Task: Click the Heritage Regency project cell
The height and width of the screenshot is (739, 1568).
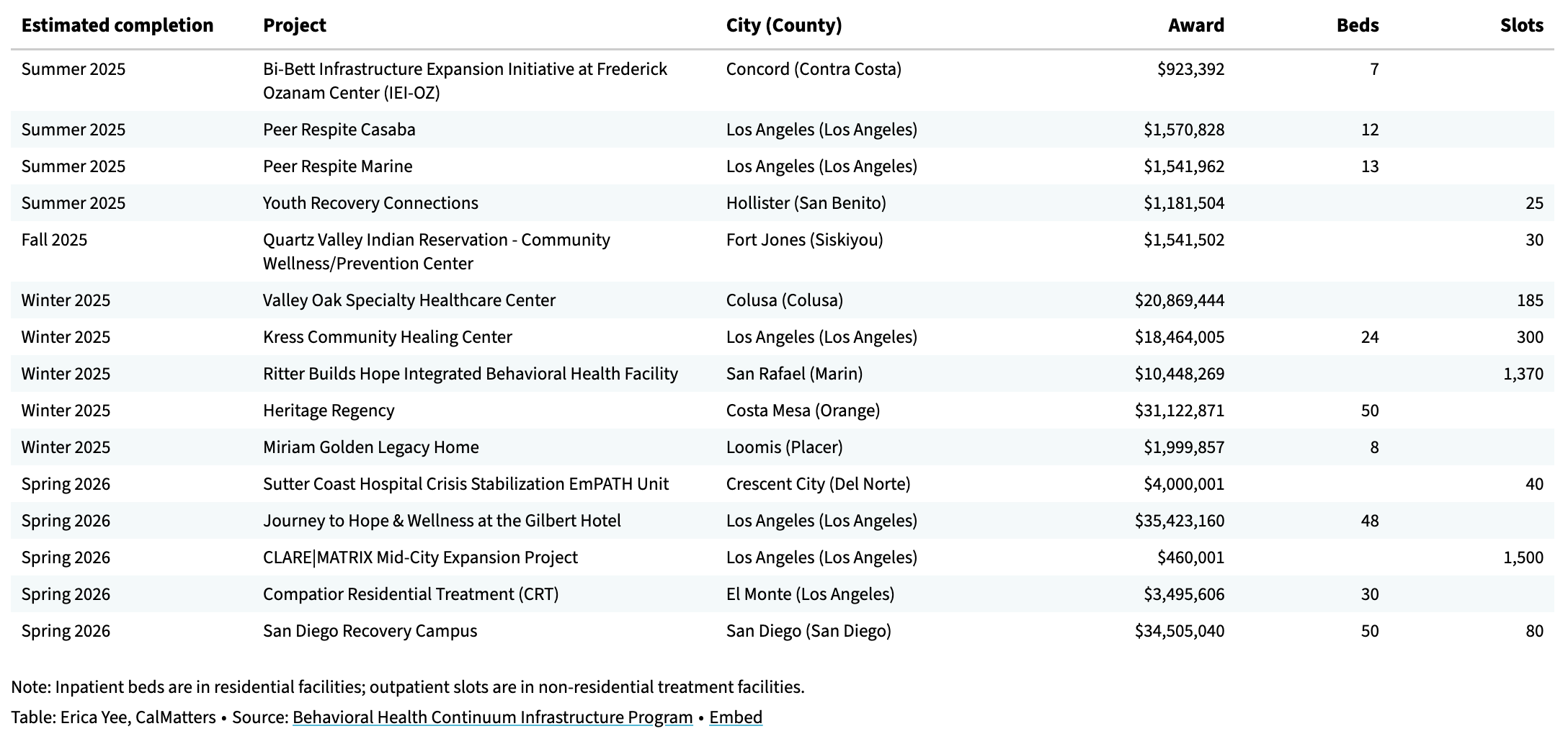Action: tap(329, 411)
